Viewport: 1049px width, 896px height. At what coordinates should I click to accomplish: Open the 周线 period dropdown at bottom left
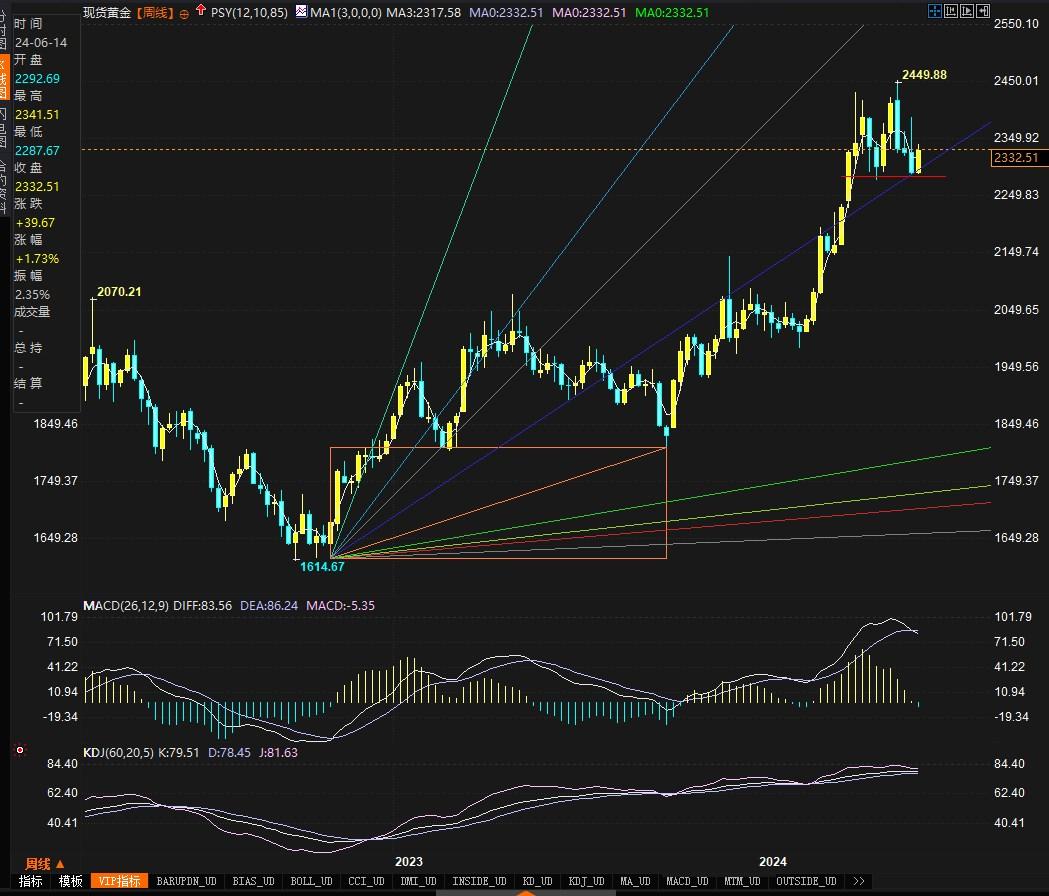pos(45,863)
